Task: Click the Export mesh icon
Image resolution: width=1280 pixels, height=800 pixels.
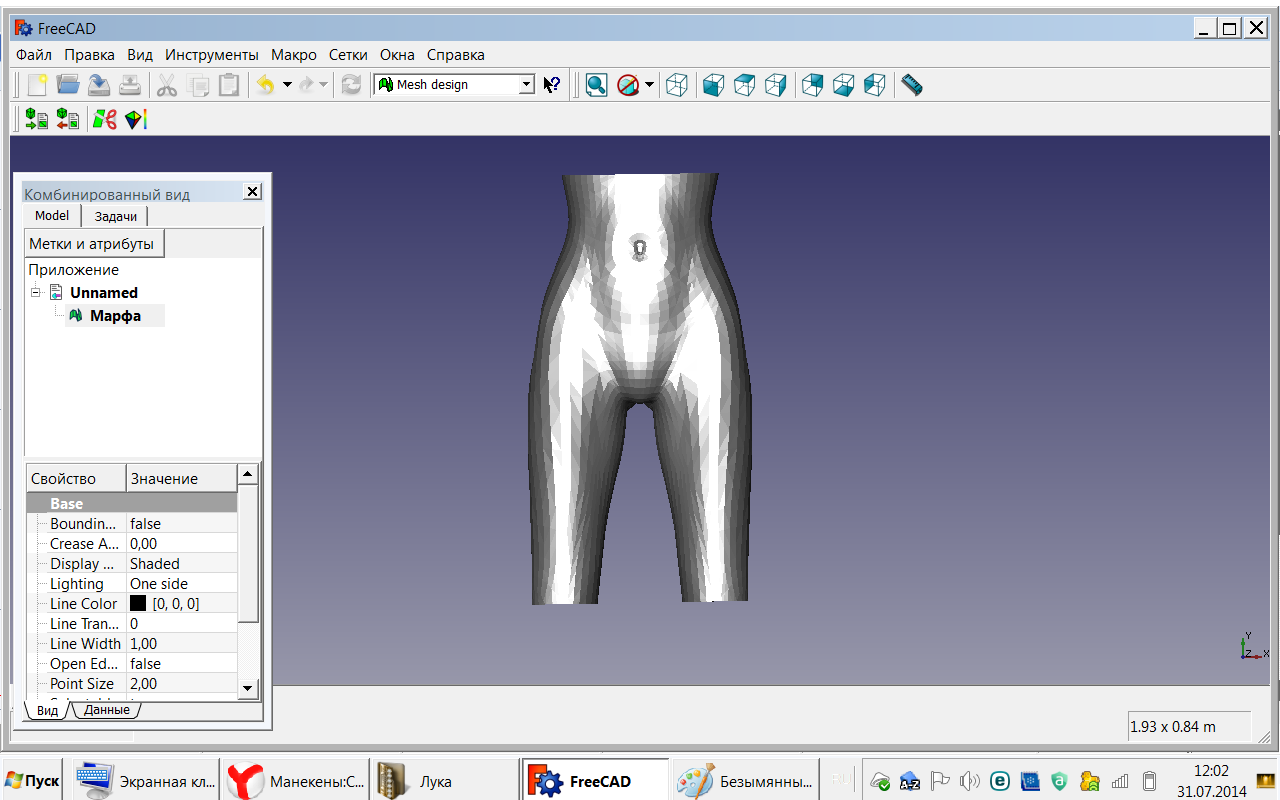Action: (68, 120)
